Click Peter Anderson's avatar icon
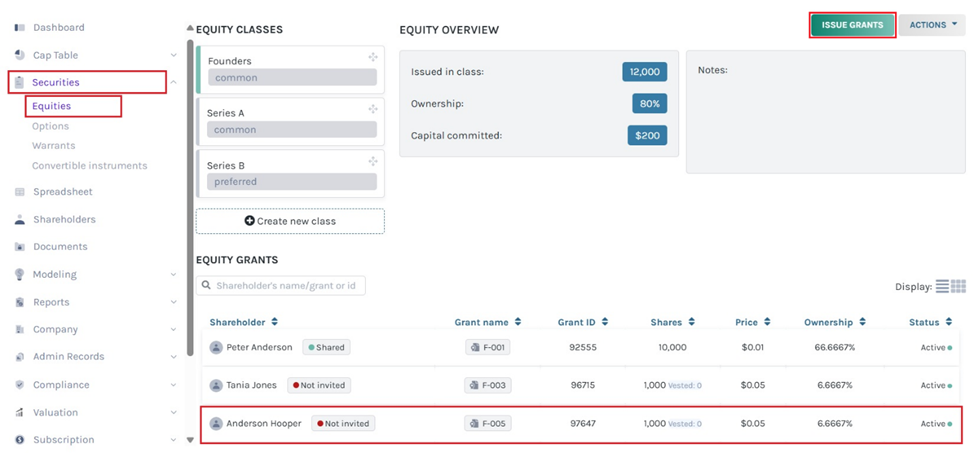The width and height of the screenshot is (974, 453). coord(216,347)
